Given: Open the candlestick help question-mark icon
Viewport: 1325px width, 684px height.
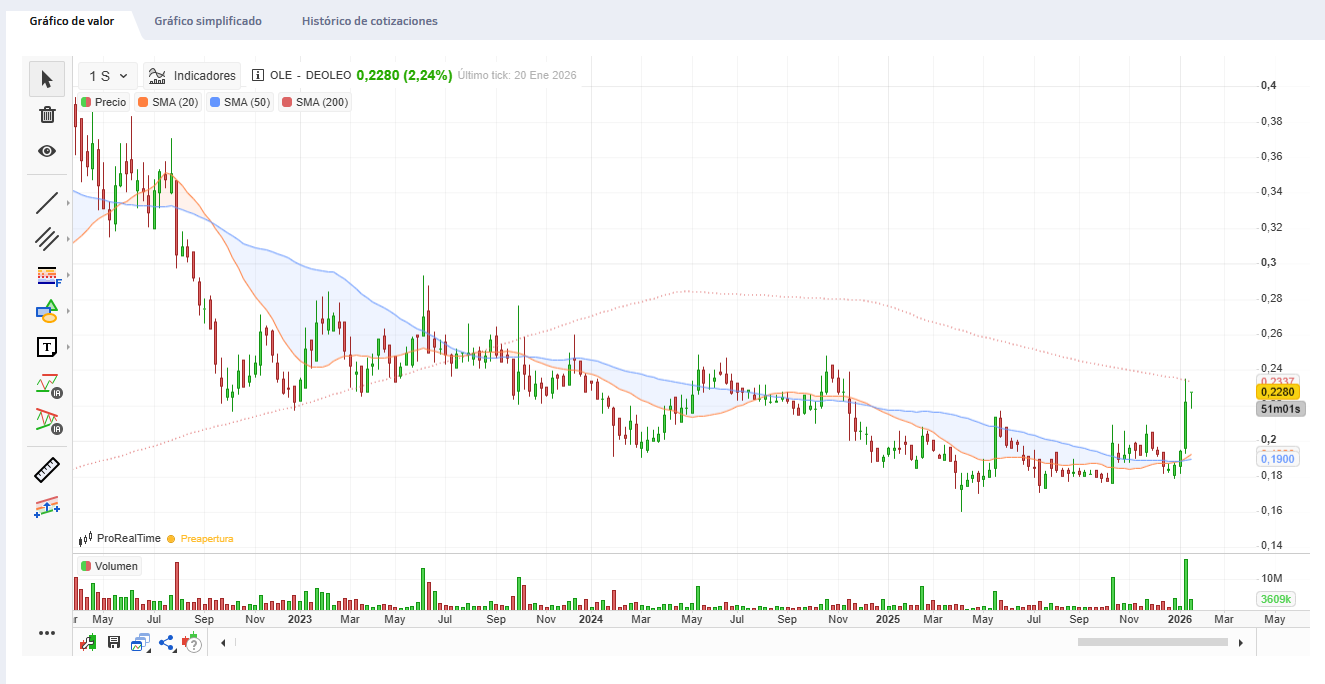Looking at the screenshot, I should click(191, 643).
